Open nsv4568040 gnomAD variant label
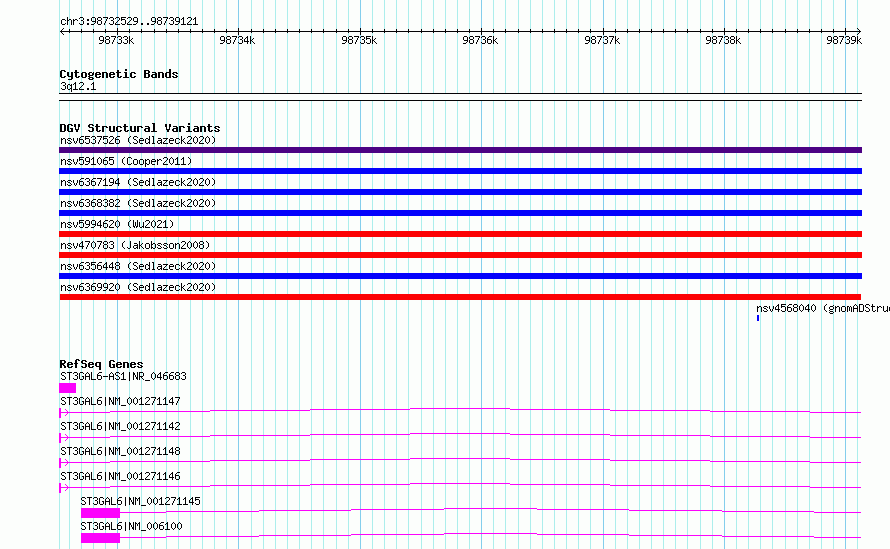This screenshot has height=549, width=890. (822, 308)
